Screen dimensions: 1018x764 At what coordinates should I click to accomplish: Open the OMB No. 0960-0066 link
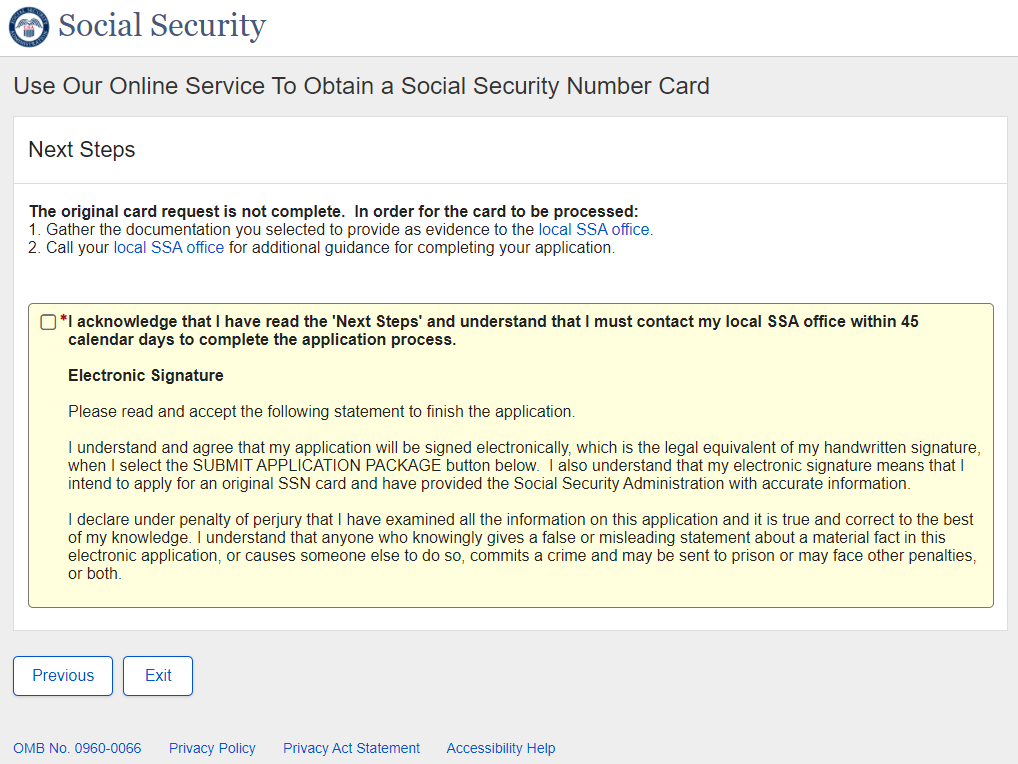coord(77,748)
